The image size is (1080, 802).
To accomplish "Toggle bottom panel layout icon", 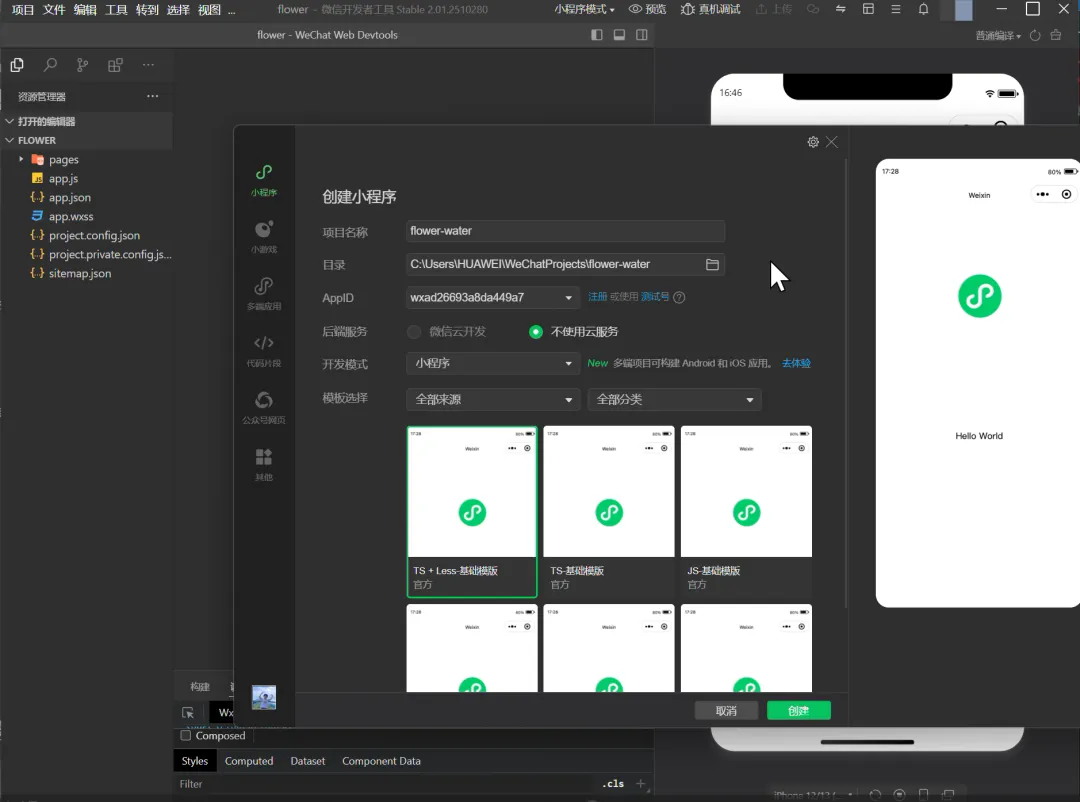I will pos(619,35).
